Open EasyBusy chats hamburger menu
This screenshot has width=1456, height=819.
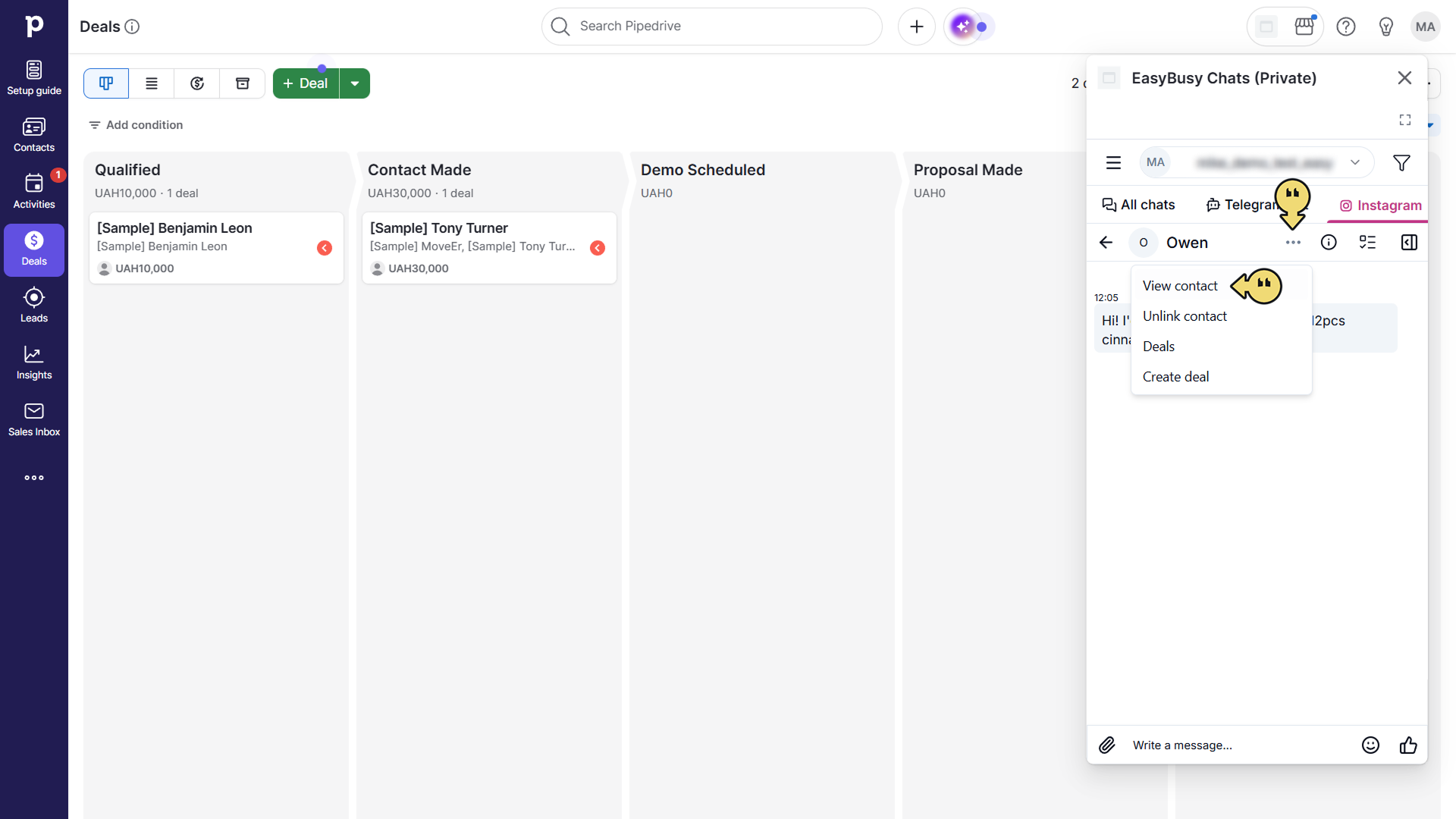point(1113,162)
